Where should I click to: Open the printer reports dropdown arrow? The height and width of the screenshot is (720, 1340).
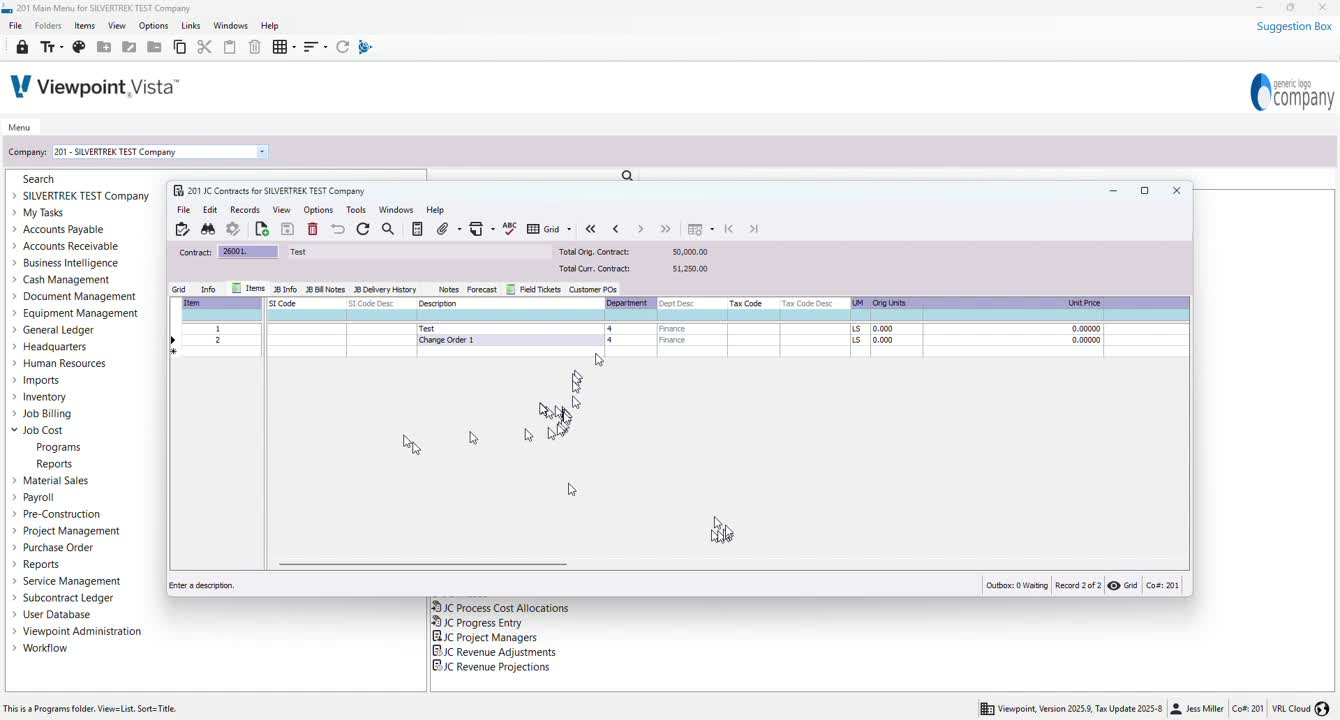(493, 229)
